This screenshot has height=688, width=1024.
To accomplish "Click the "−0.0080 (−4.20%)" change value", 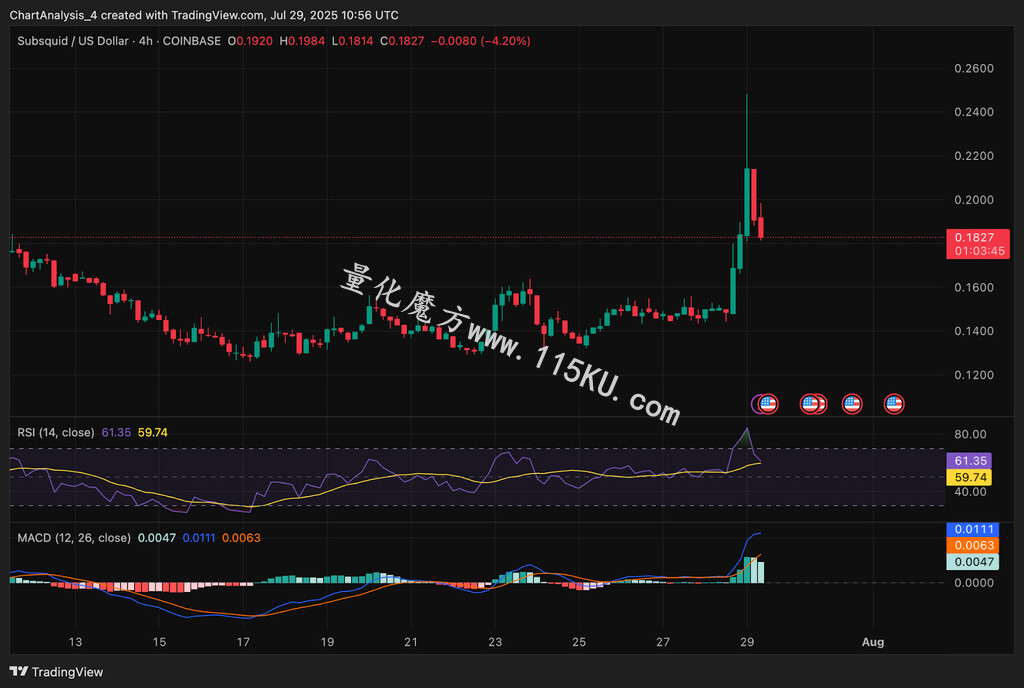I will (481, 40).
